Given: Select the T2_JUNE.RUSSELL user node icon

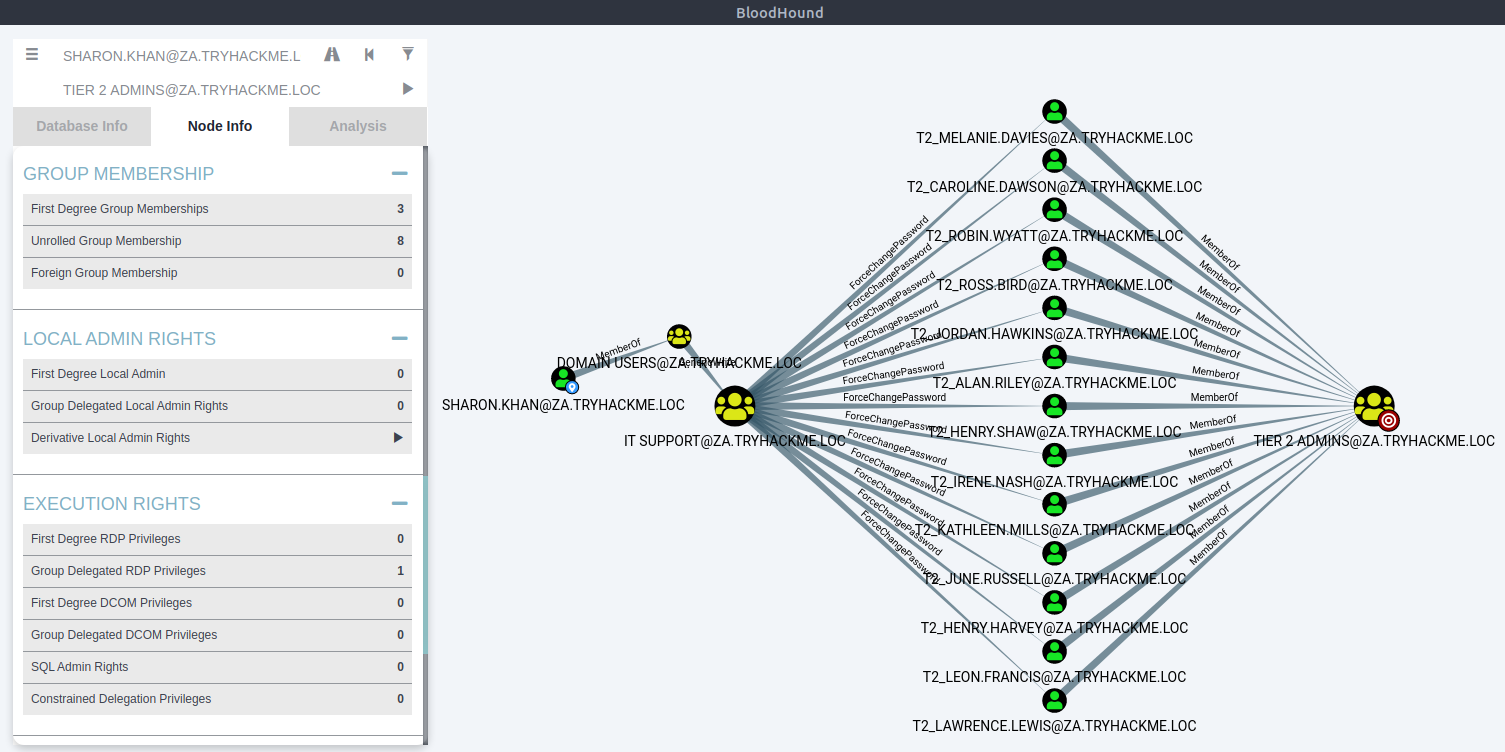Looking at the screenshot, I should click(x=1054, y=553).
